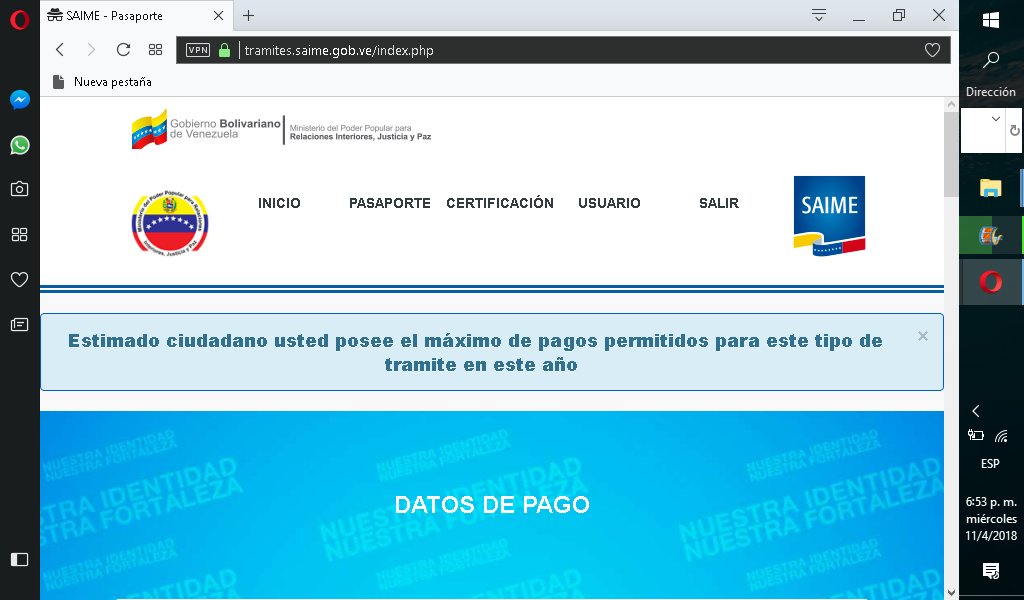Open the CERTIFICACIÓN menu
Screen dimensions: 1024x600
click(500, 203)
